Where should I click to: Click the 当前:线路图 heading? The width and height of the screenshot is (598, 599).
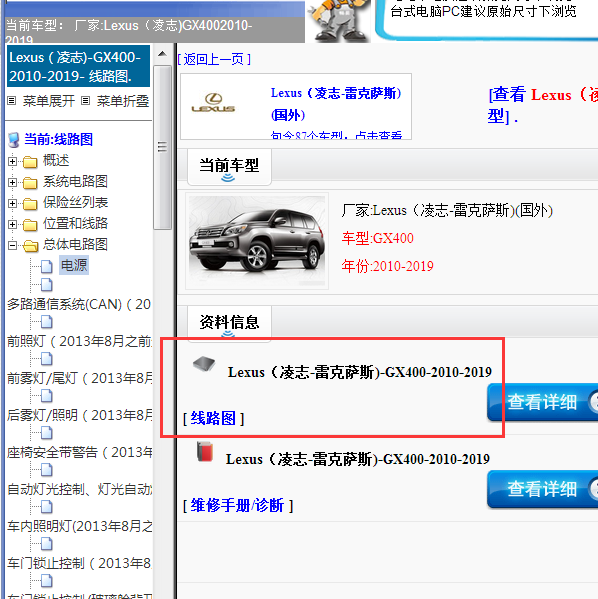click(x=58, y=139)
